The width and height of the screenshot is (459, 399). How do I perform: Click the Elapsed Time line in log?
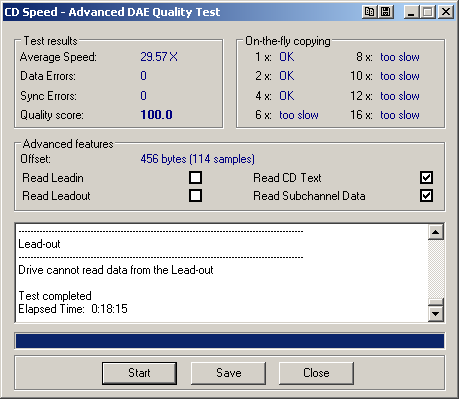pyautogui.click(x=73, y=309)
